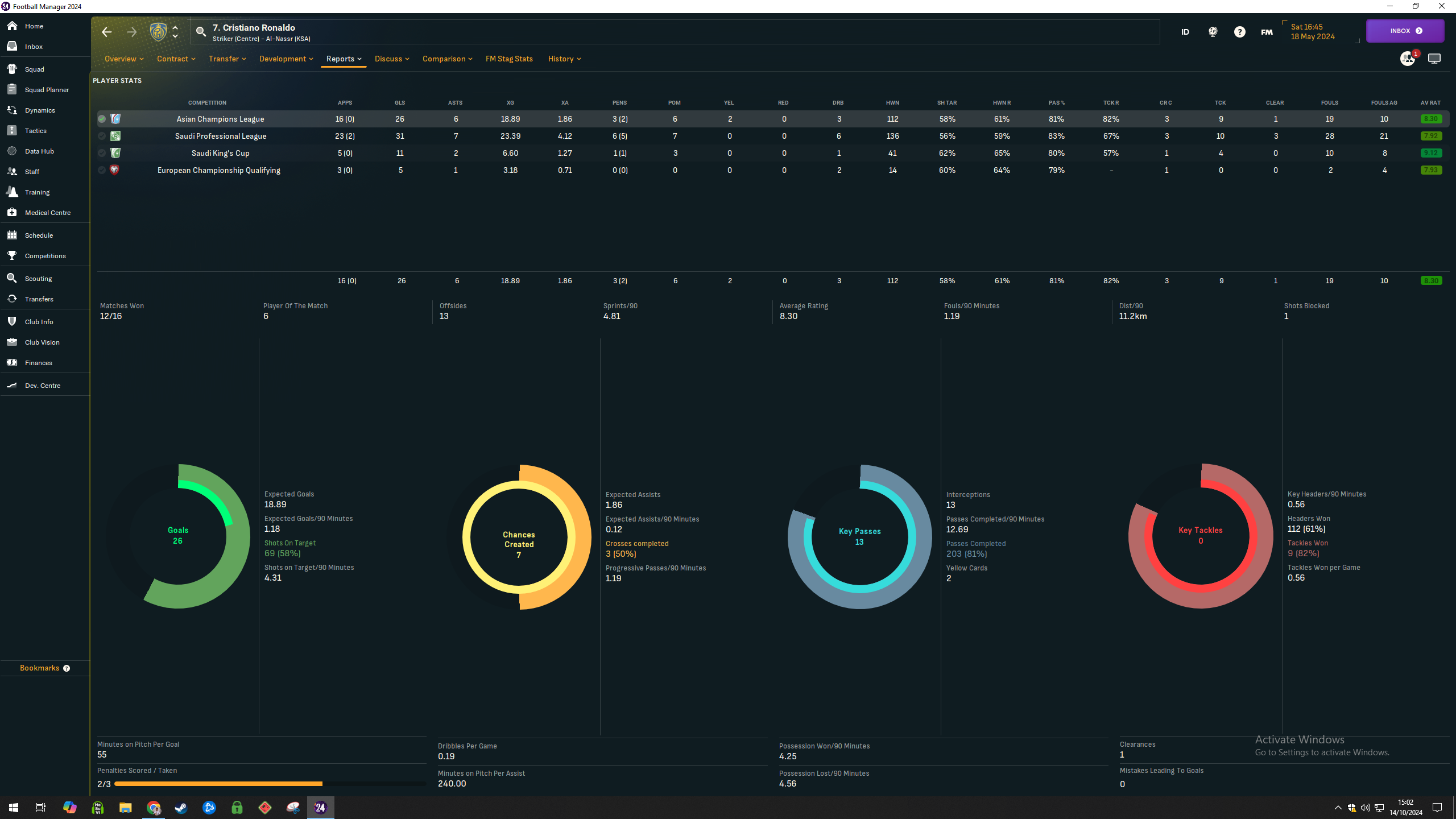The height and width of the screenshot is (819, 1456).
Task: Open the Windows Start menu
Action: click(14, 808)
